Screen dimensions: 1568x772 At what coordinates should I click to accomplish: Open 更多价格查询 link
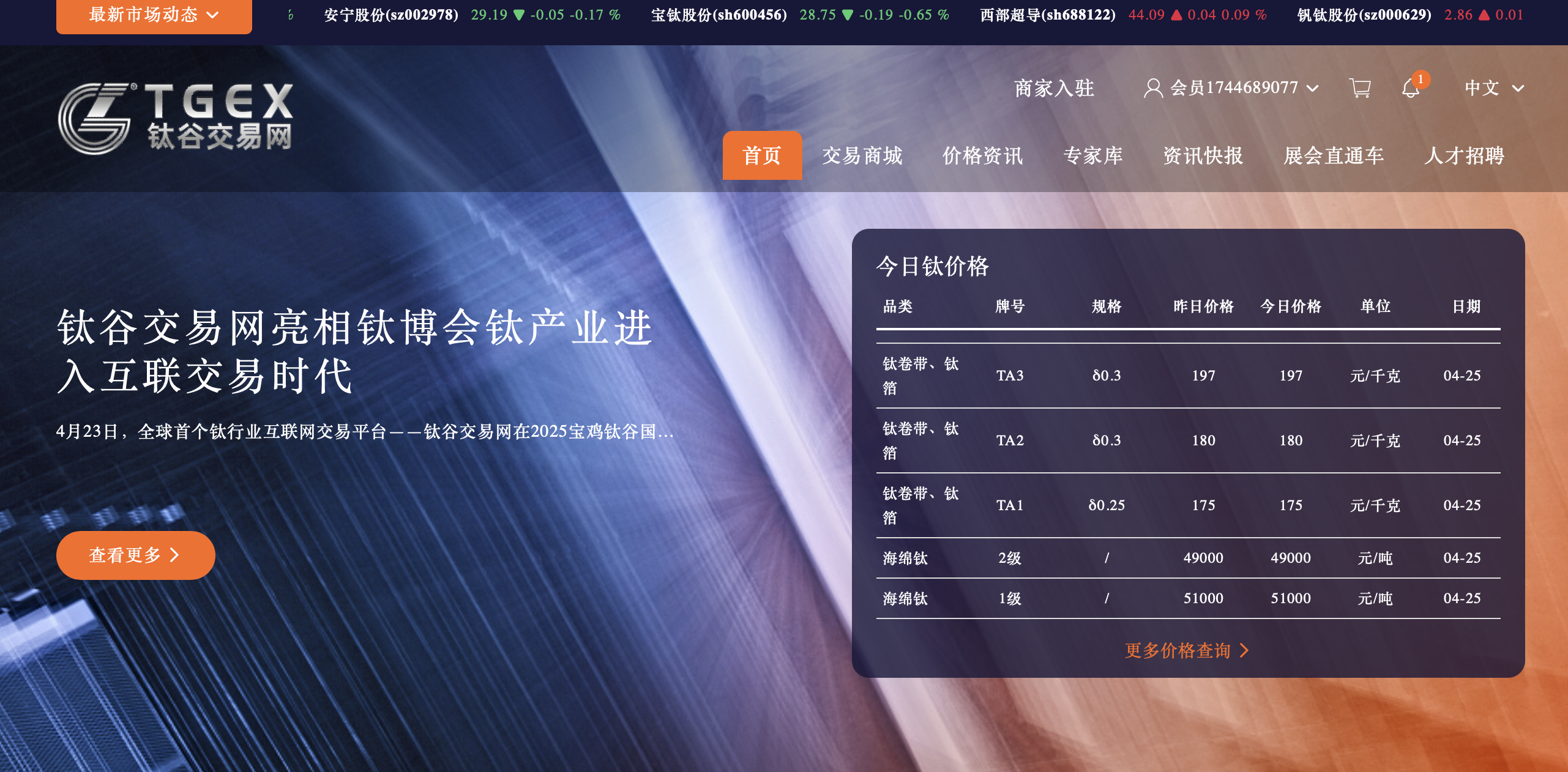click(x=1187, y=650)
